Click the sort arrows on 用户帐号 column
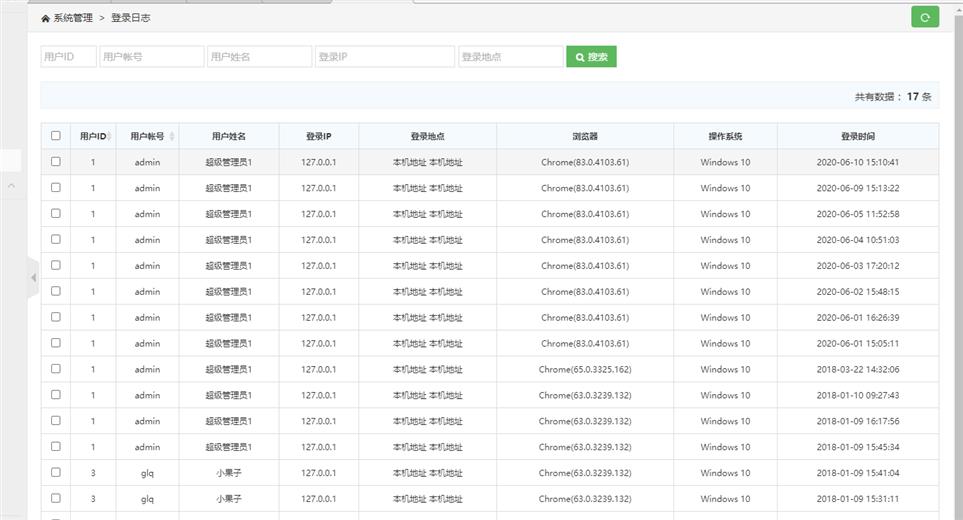This screenshot has height=520, width=963. (172, 136)
